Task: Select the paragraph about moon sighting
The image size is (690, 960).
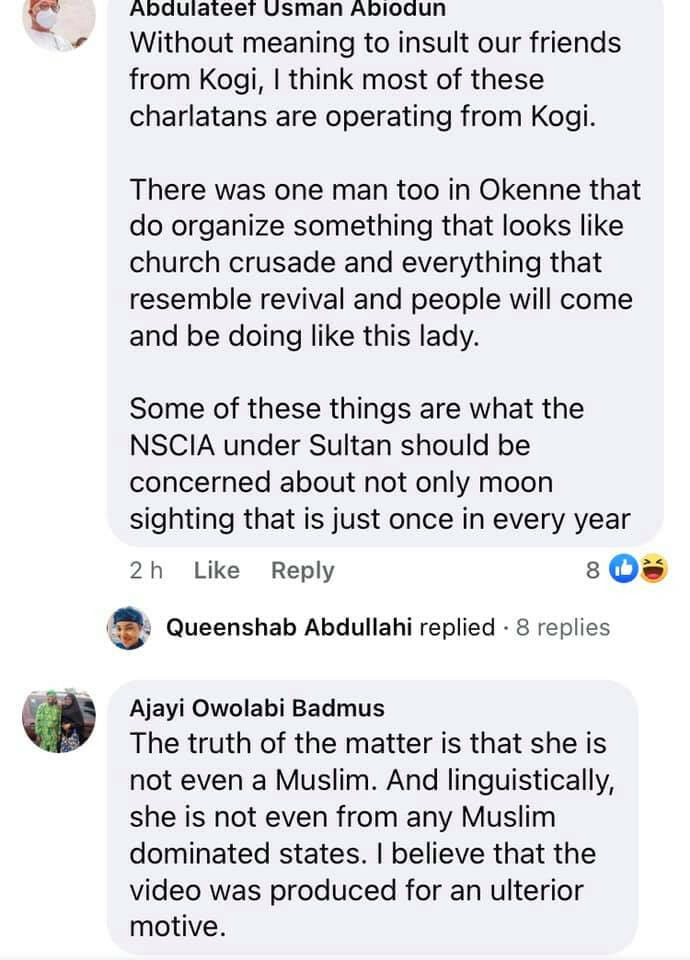Action: point(378,464)
